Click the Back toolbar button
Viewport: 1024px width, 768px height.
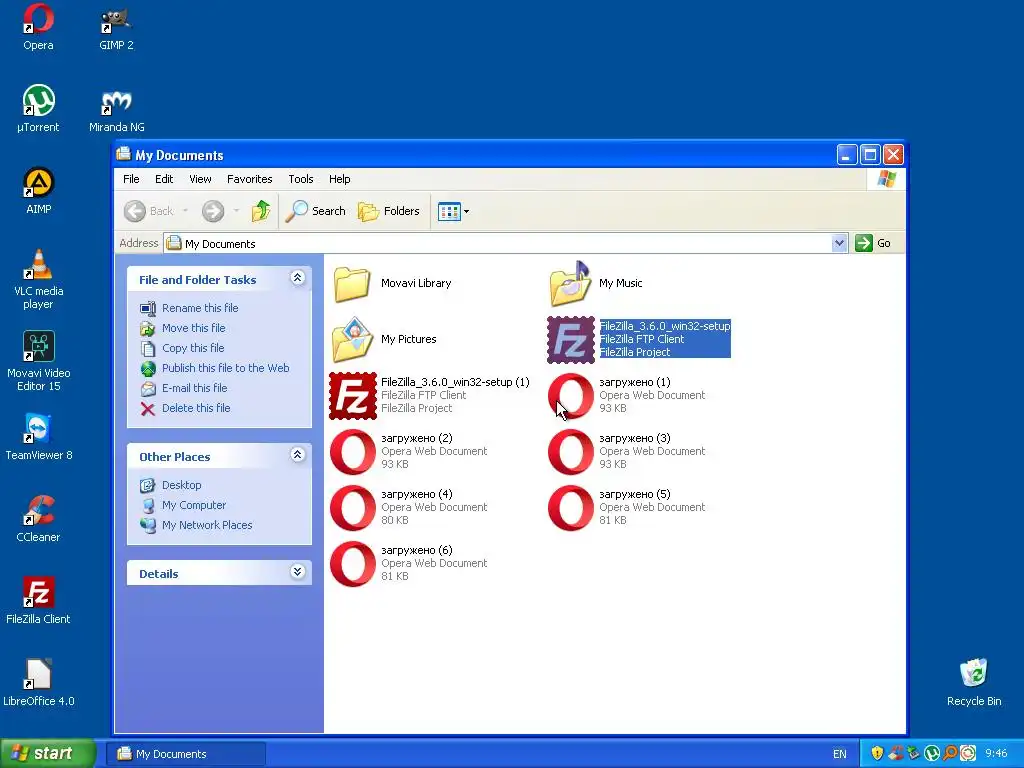pos(150,211)
